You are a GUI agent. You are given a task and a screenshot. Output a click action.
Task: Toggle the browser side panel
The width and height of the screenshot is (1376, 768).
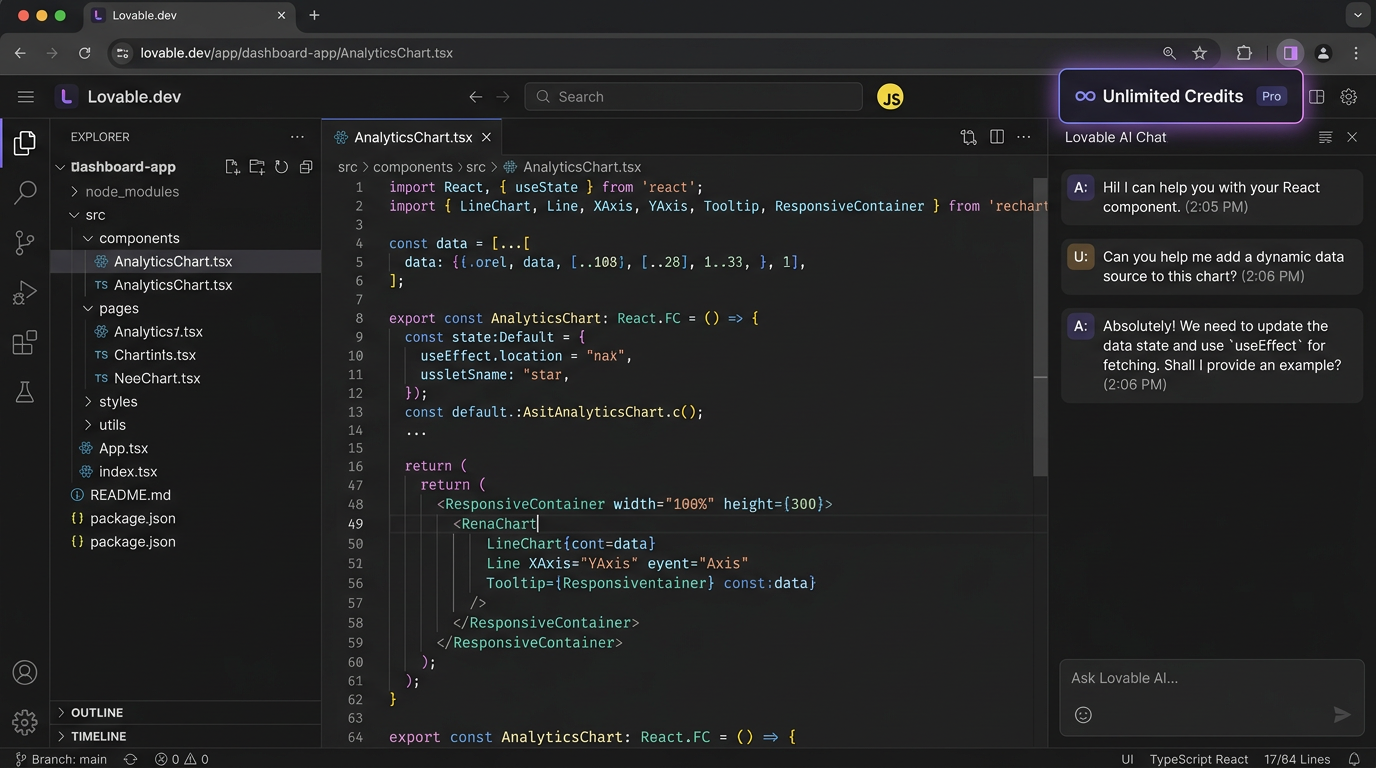[1290, 53]
